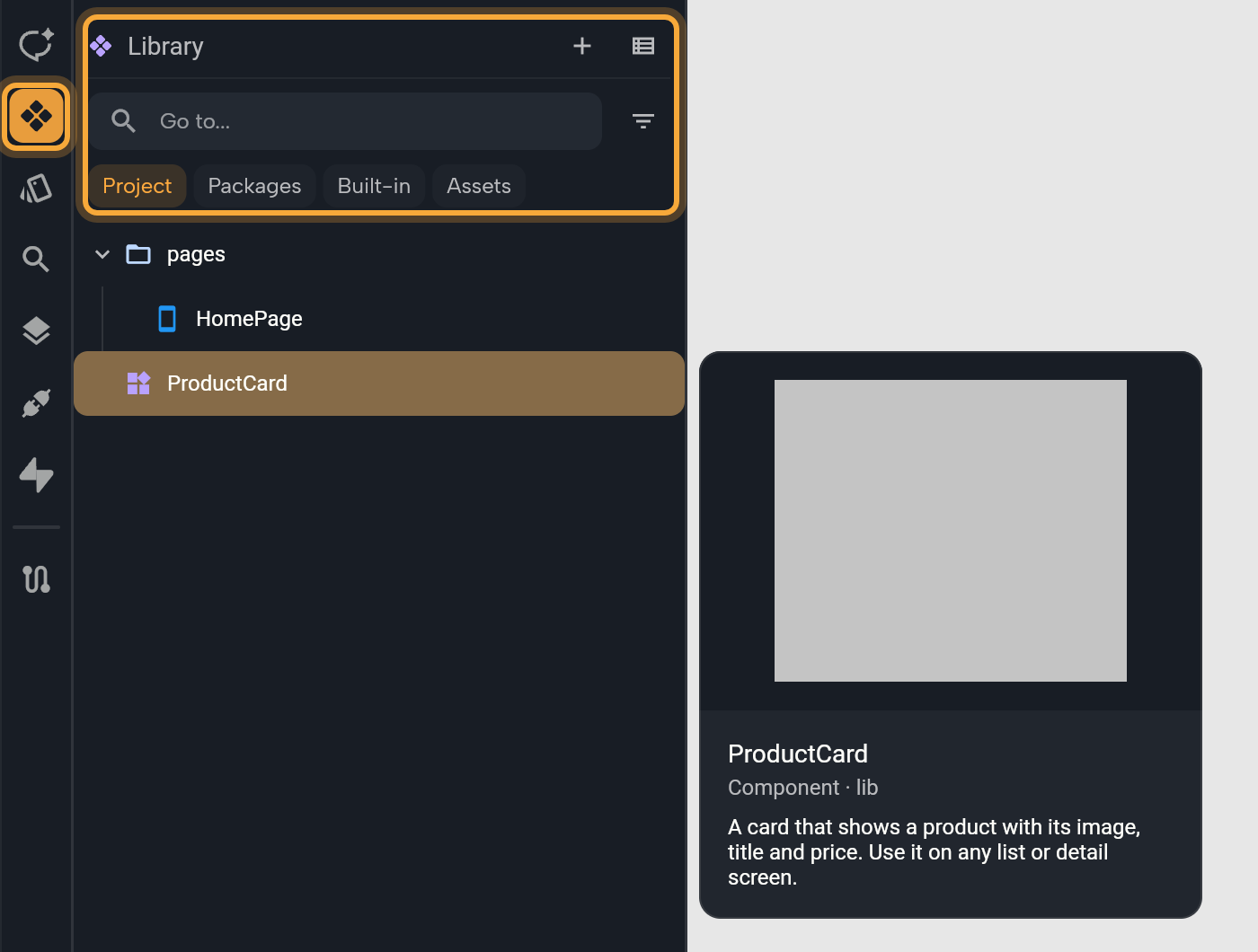
Task: Select the Library diamonds icon in the sidebar
Action: click(x=36, y=116)
